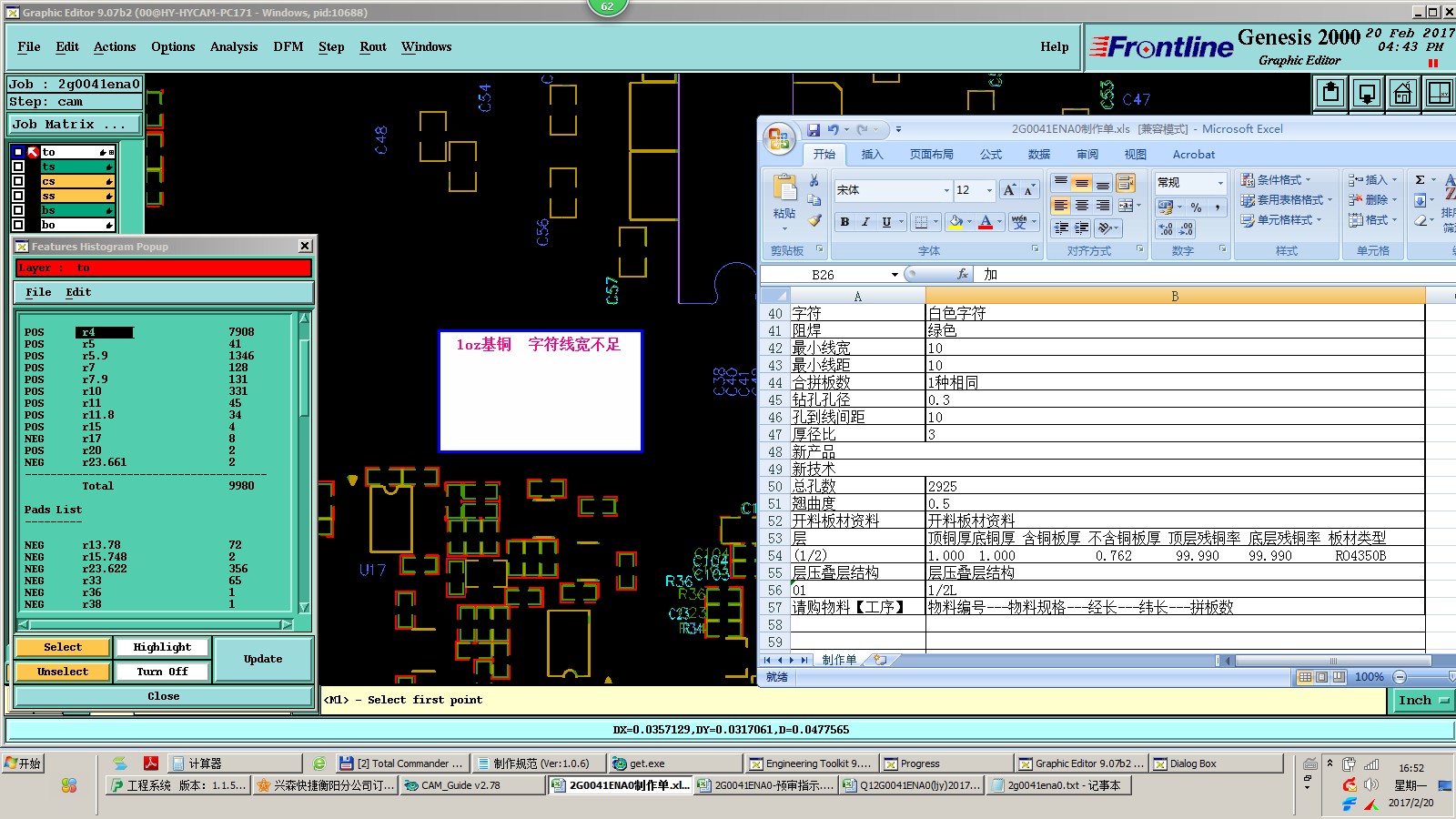Click the Excel Office button
Viewport: 1456px width, 819px height.
[779, 137]
